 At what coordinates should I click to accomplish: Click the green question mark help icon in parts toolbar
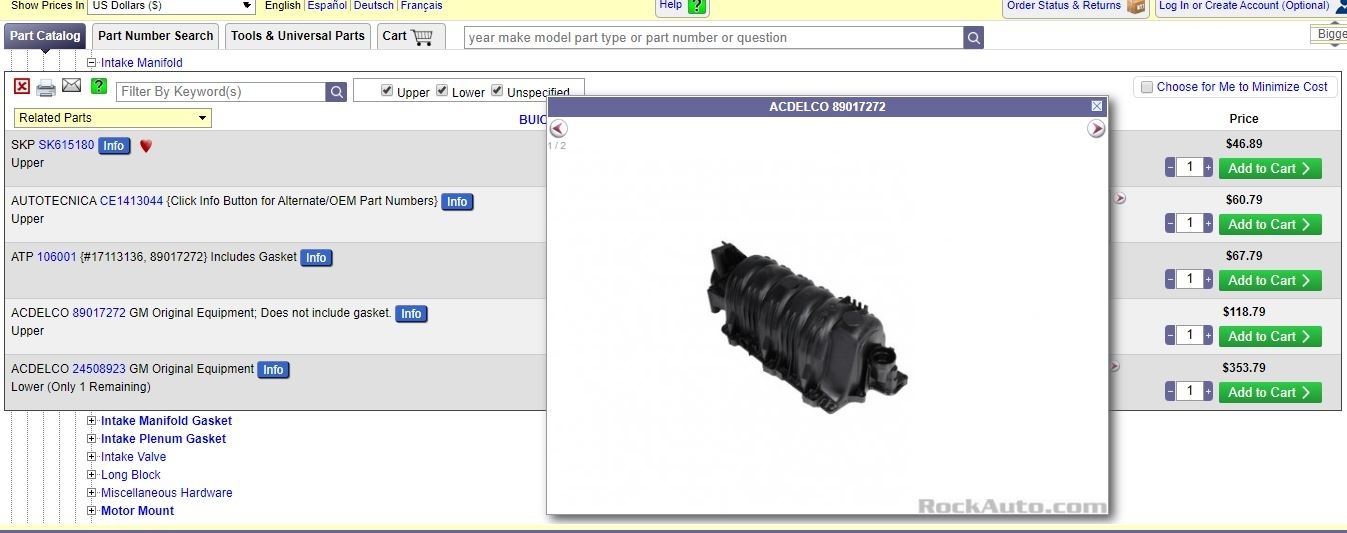coord(98,86)
